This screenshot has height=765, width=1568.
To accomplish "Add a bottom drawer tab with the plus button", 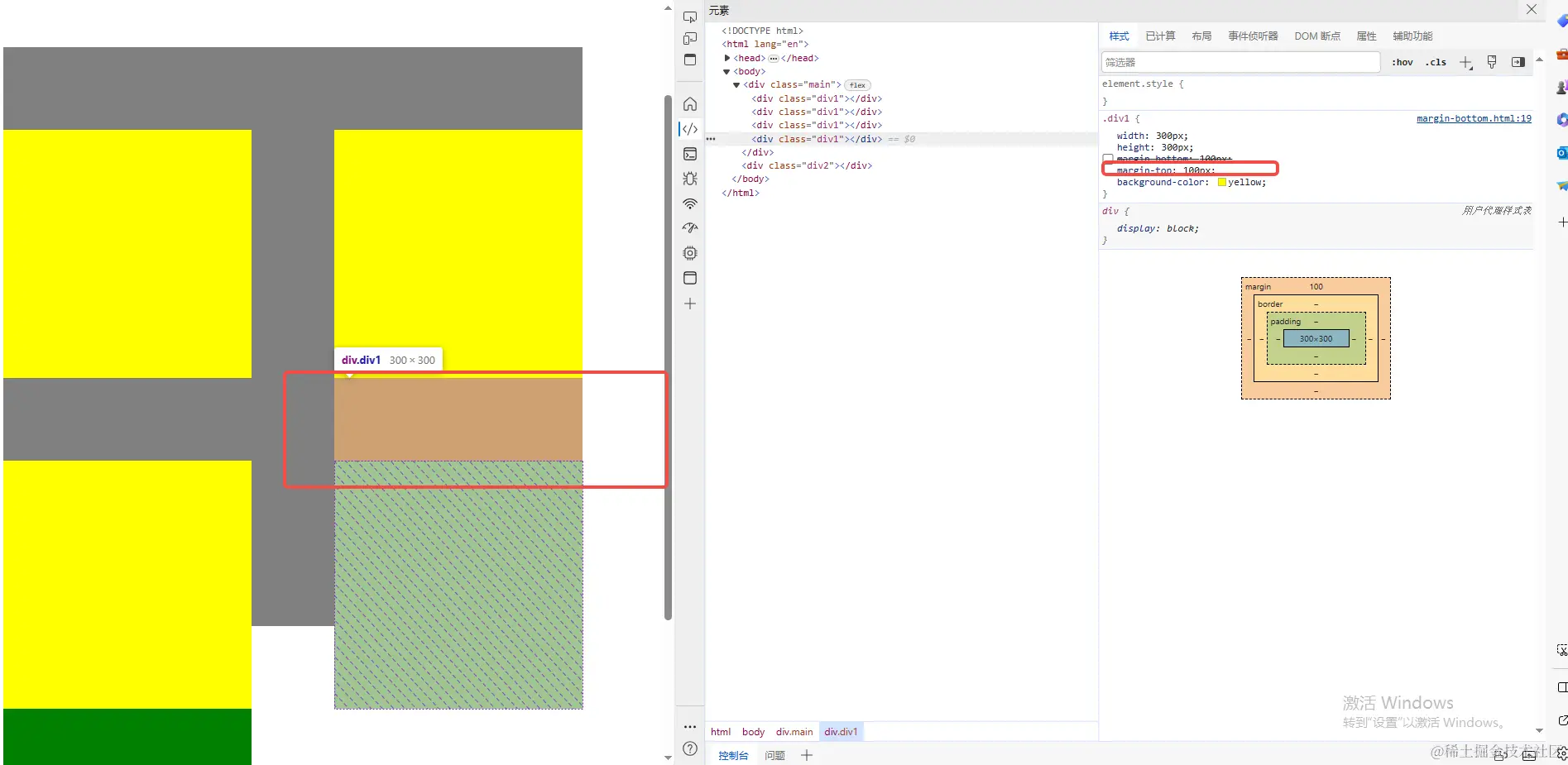I will [807, 755].
